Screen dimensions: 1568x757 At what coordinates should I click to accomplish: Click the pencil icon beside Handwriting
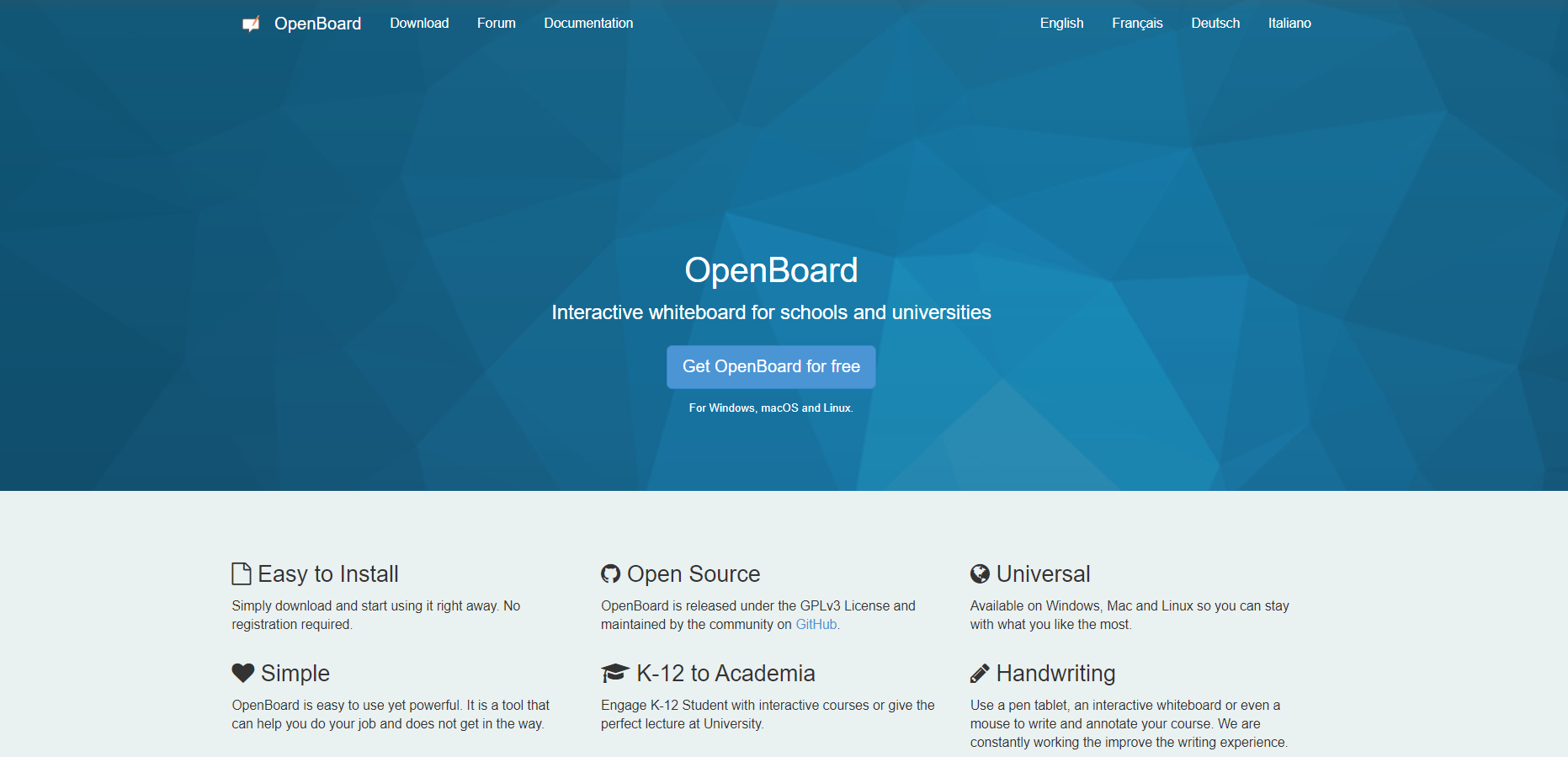click(980, 673)
